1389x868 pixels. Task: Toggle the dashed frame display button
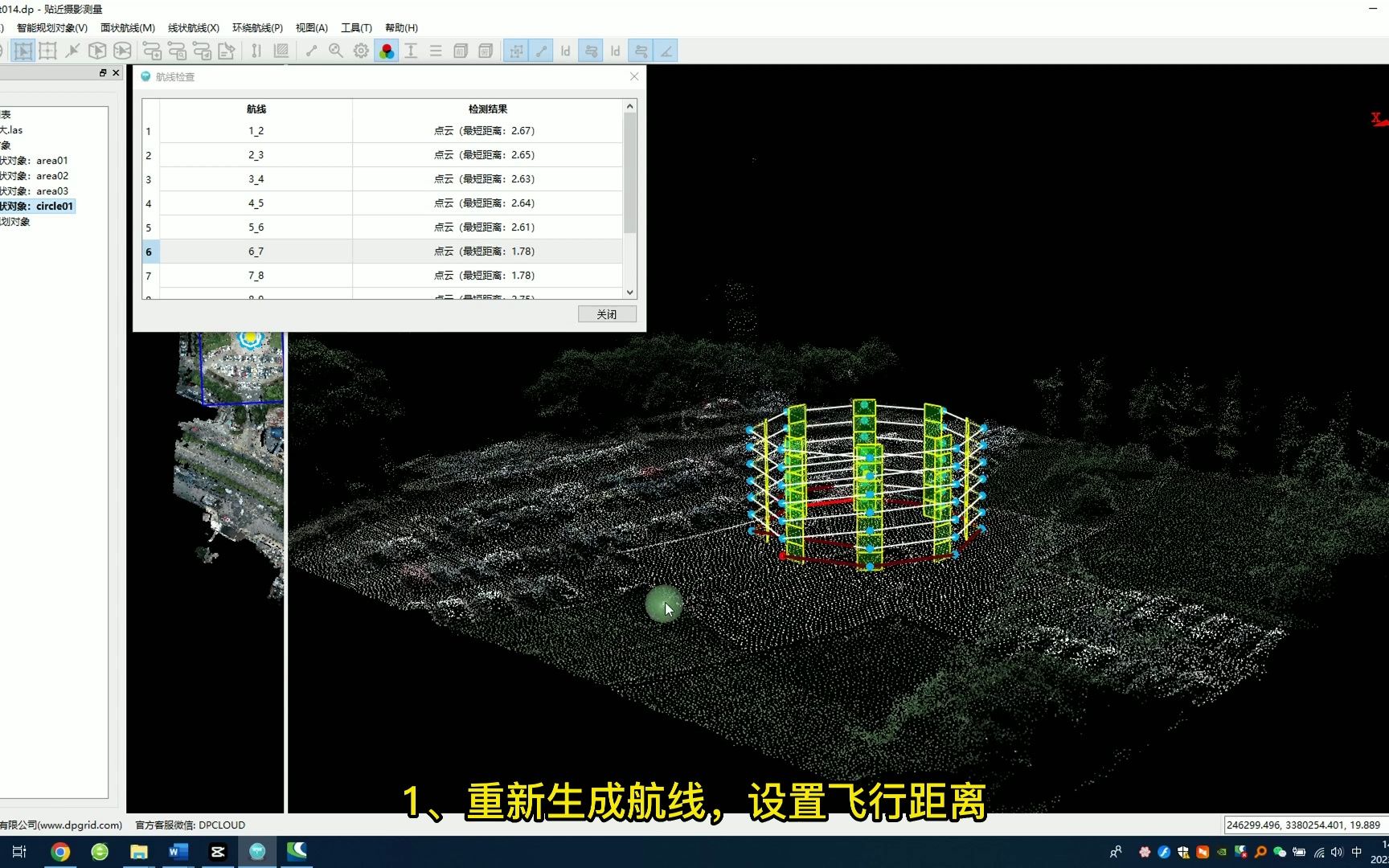click(516, 51)
